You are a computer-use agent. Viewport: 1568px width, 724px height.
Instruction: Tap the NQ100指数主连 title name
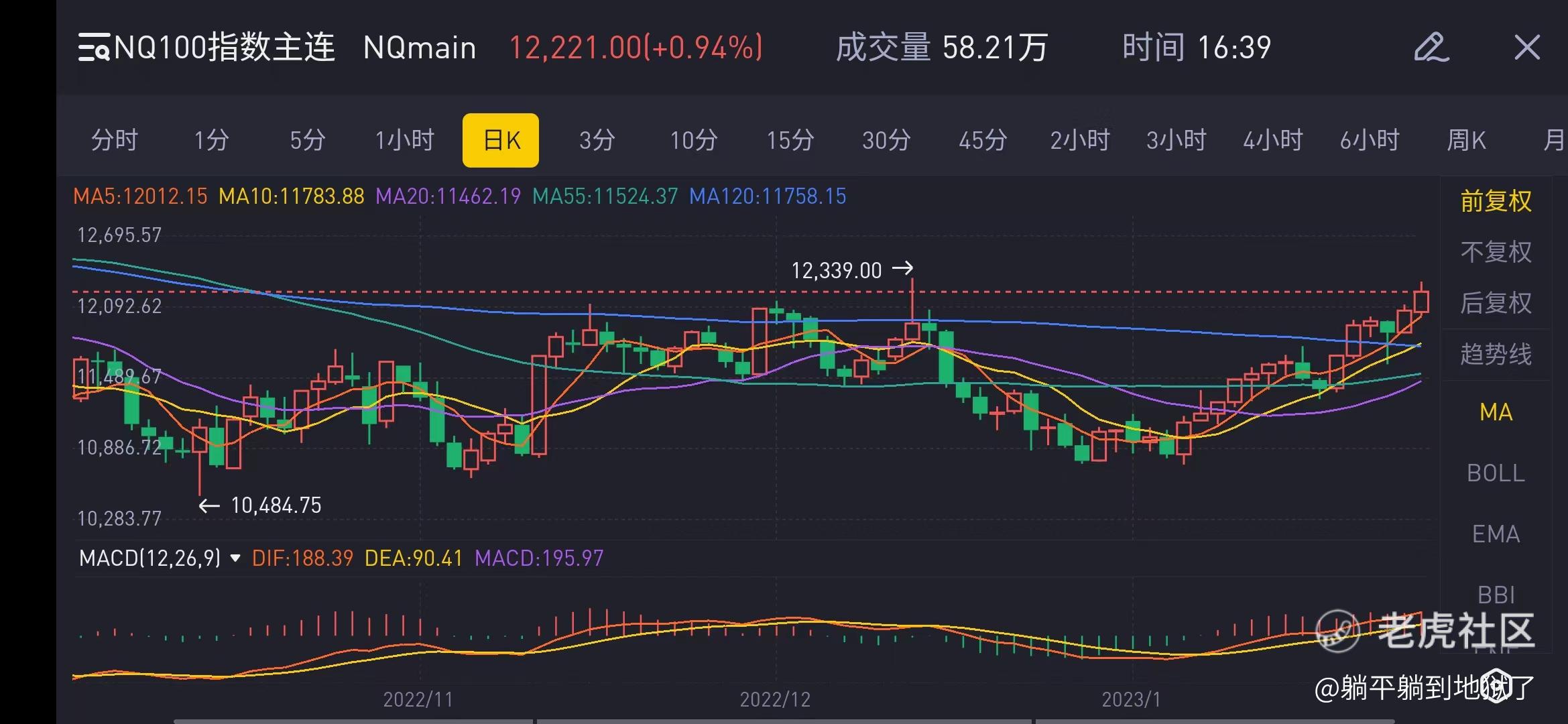pyautogui.click(x=224, y=48)
